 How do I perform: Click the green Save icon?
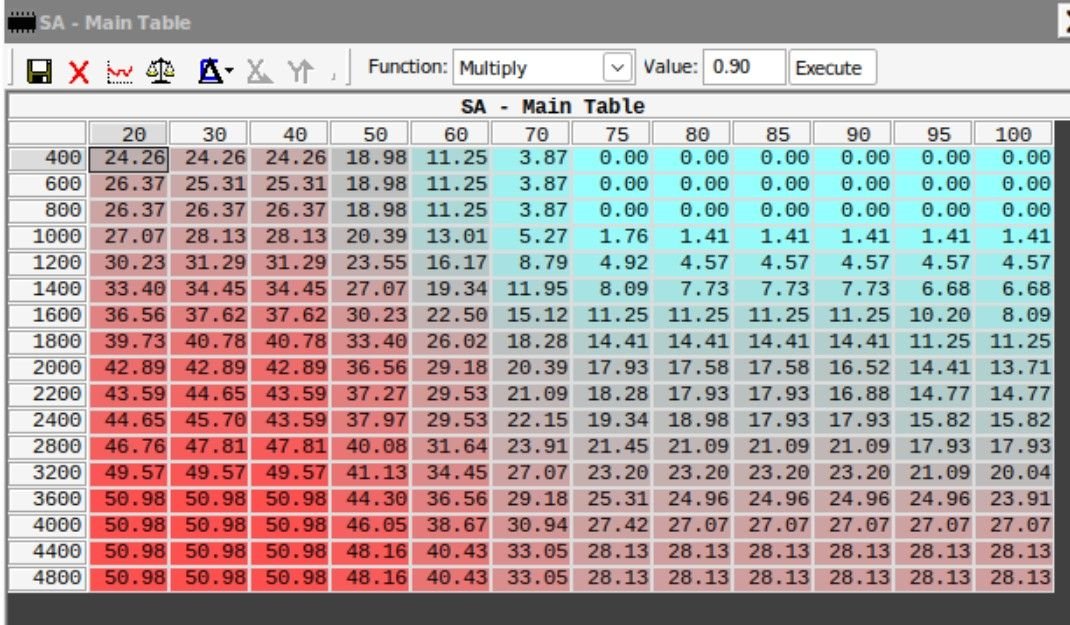click(x=39, y=70)
